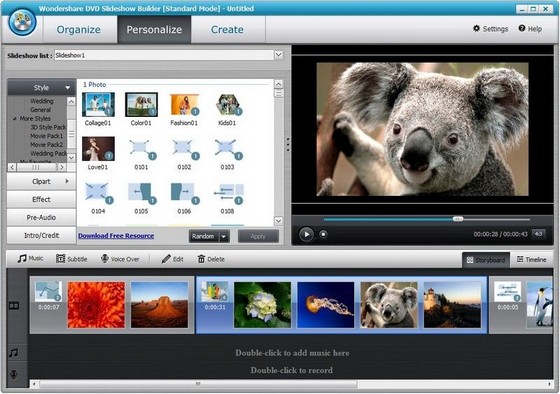Click the Download Free Resource link
The image size is (560, 394).
116,236
